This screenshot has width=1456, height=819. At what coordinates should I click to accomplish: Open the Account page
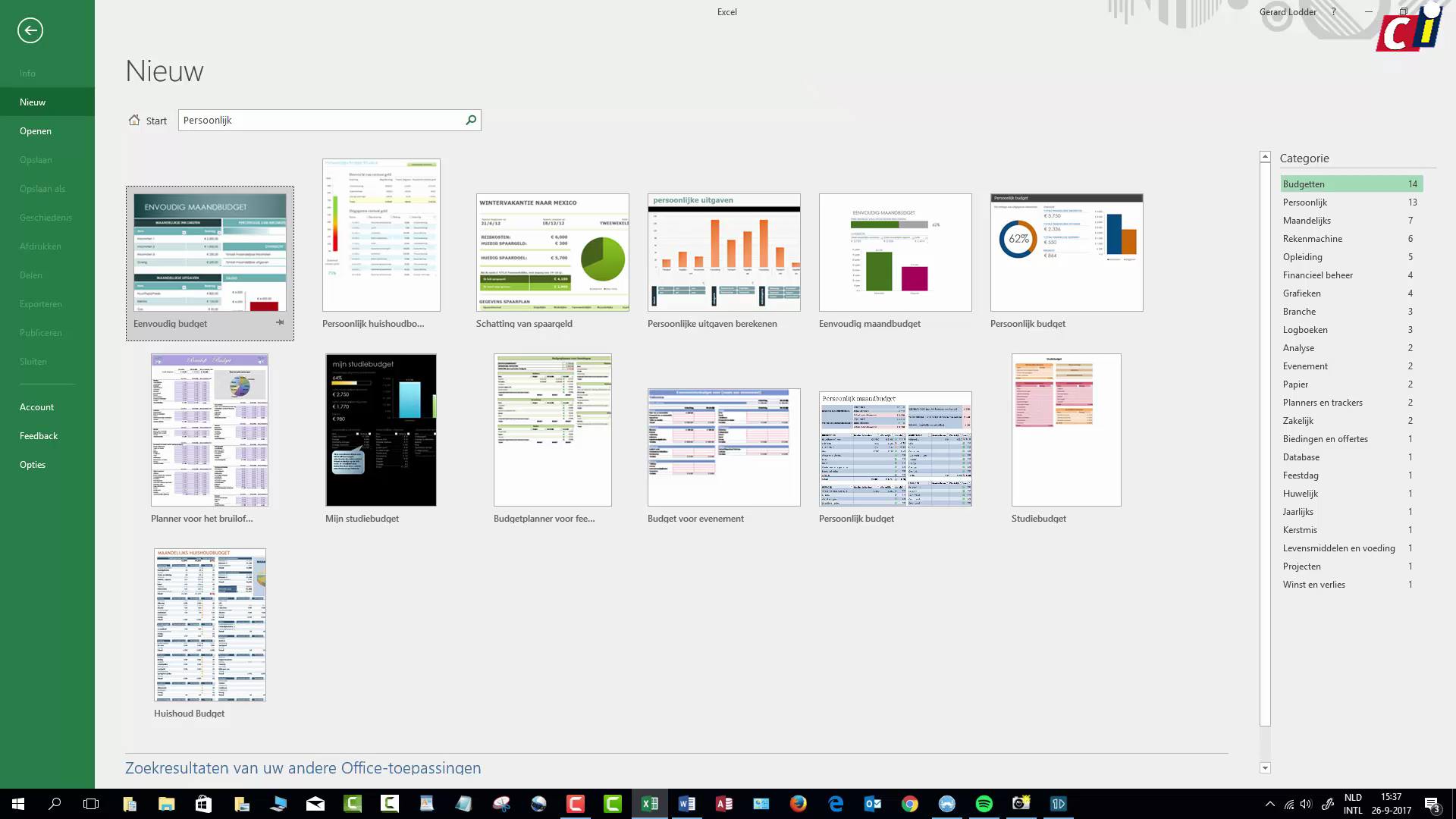pyautogui.click(x=36, y=406)
